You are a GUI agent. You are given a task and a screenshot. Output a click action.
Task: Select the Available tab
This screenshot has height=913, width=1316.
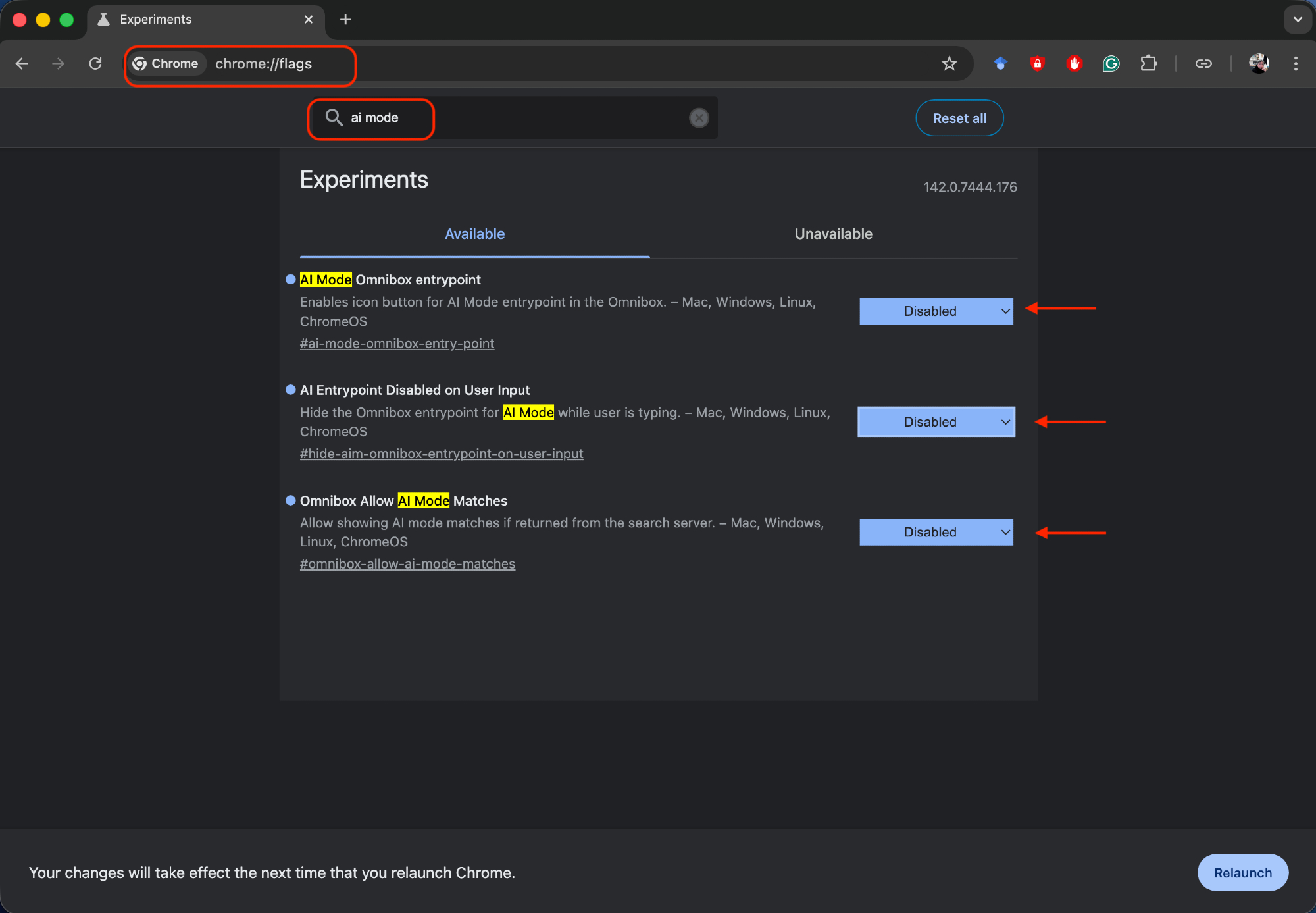(x=474, y=234)
